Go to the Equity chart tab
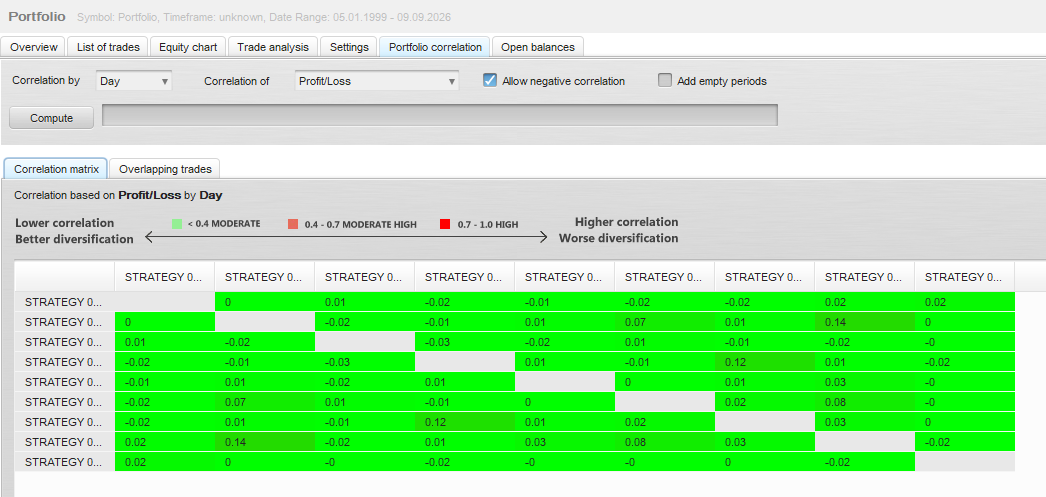1046x497 pixels. coord(188,47)
